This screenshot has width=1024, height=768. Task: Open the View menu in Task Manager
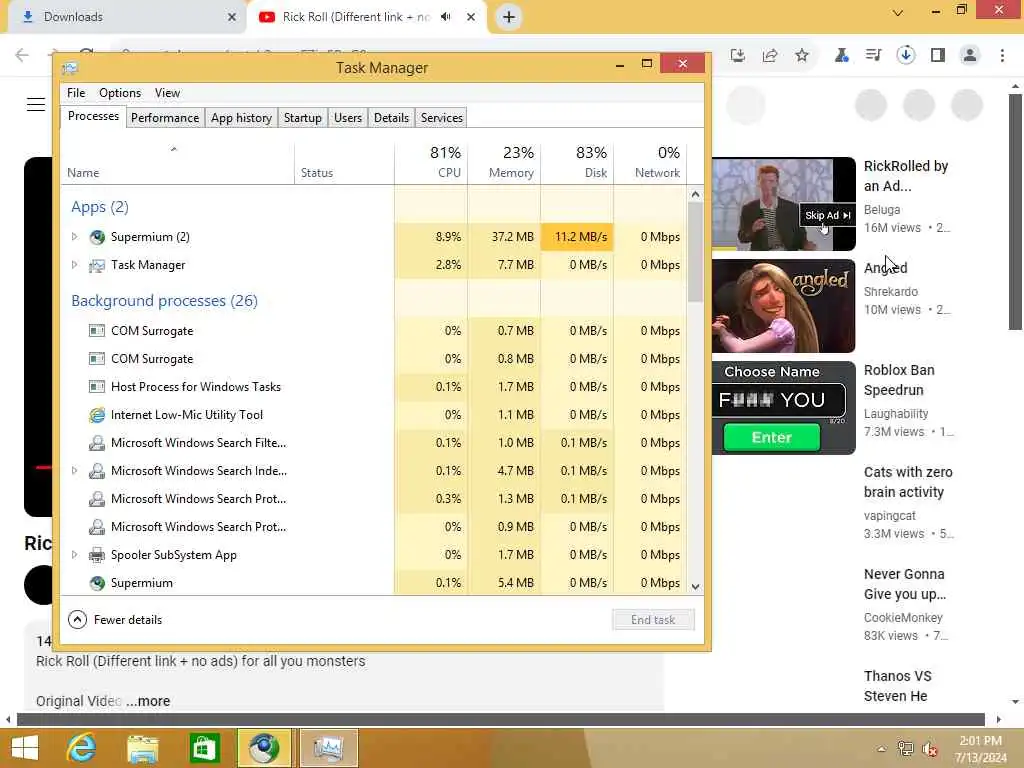167,93
